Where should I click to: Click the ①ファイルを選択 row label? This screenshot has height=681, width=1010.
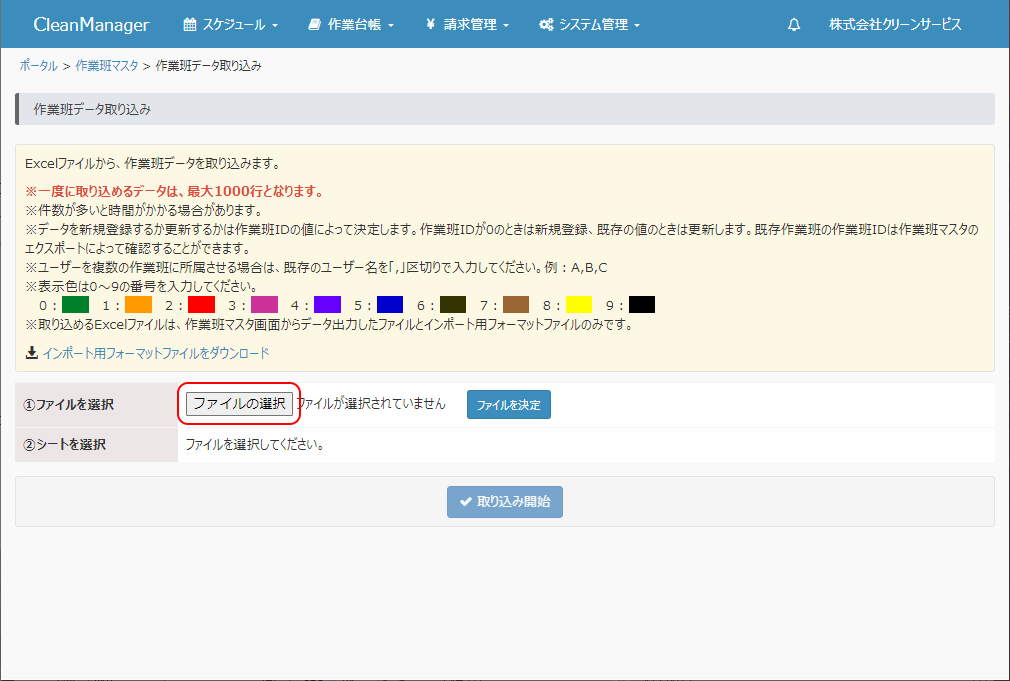pos(69,405)
